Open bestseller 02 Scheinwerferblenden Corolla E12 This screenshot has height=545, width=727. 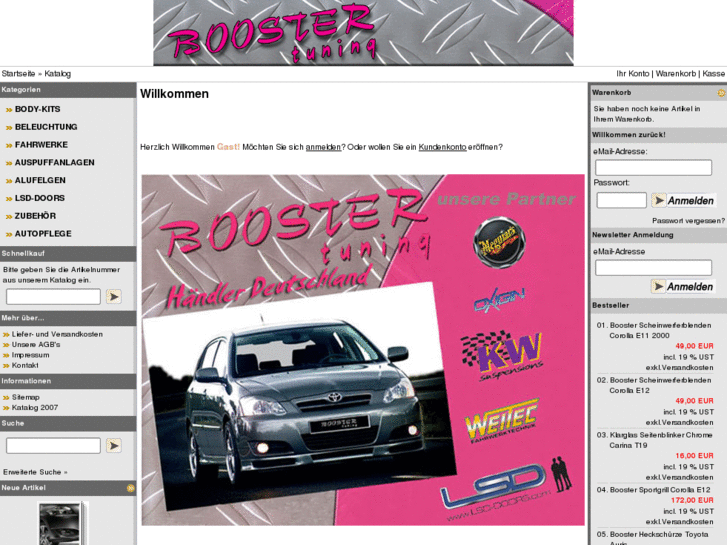660,385
